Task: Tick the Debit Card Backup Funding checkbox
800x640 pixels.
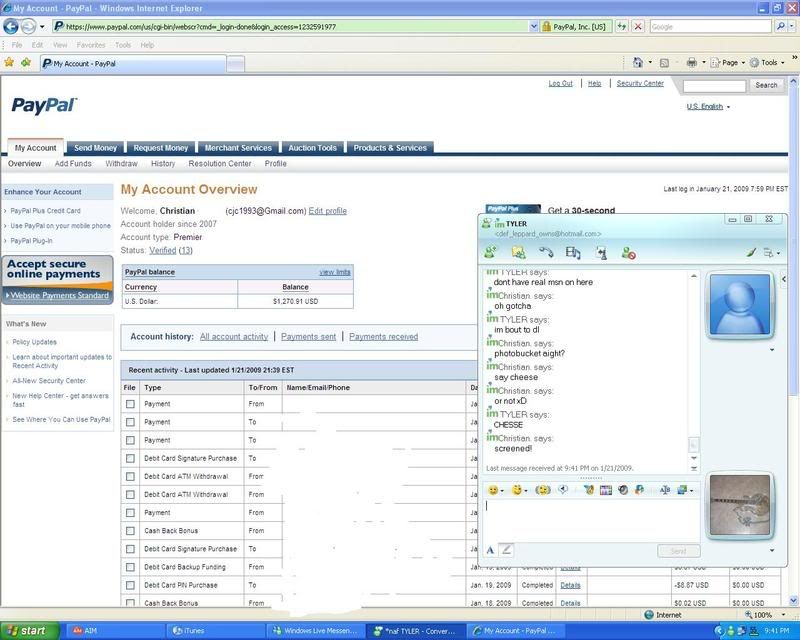Action: [130, 567]
